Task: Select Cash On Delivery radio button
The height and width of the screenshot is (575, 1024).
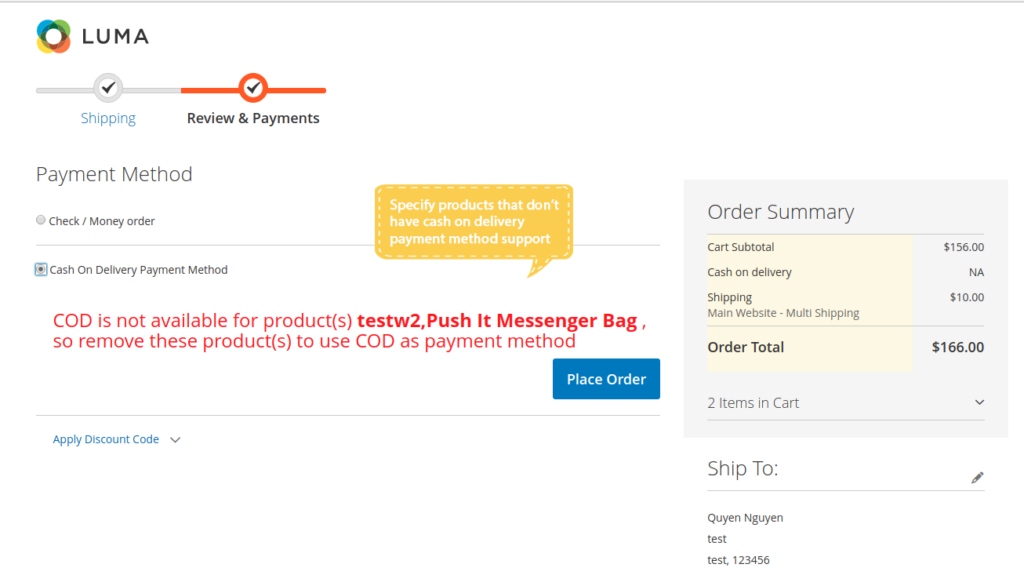Action: tap(41, 269)
